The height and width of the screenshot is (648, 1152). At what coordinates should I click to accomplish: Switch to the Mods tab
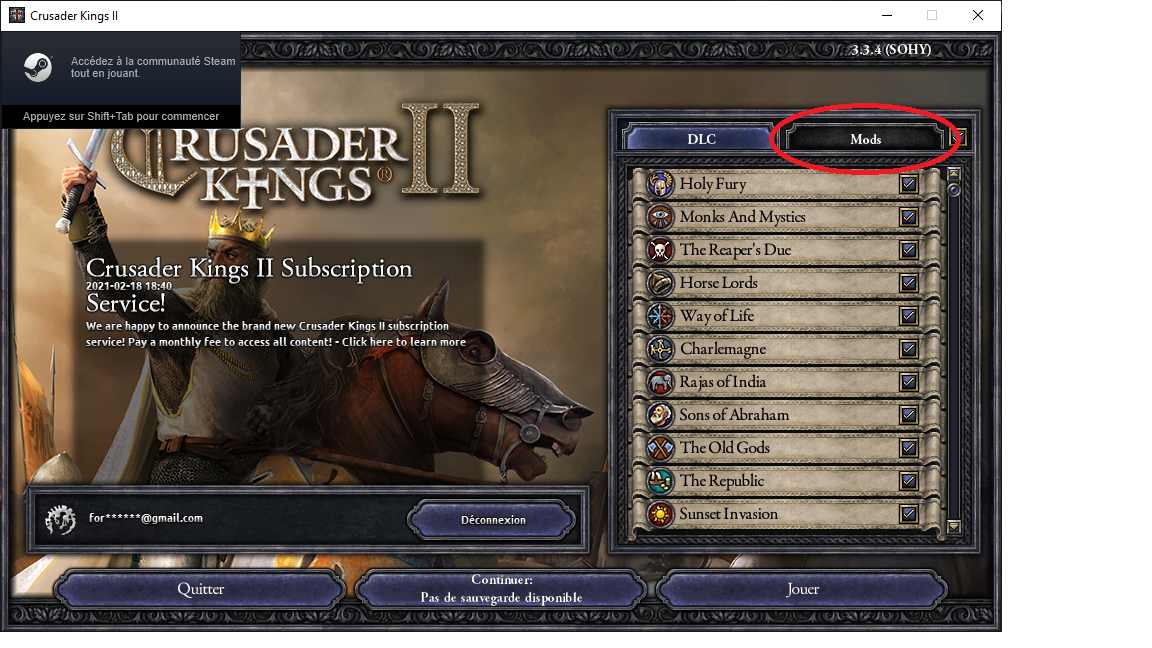pyautogui.click(x=865, y=139)
